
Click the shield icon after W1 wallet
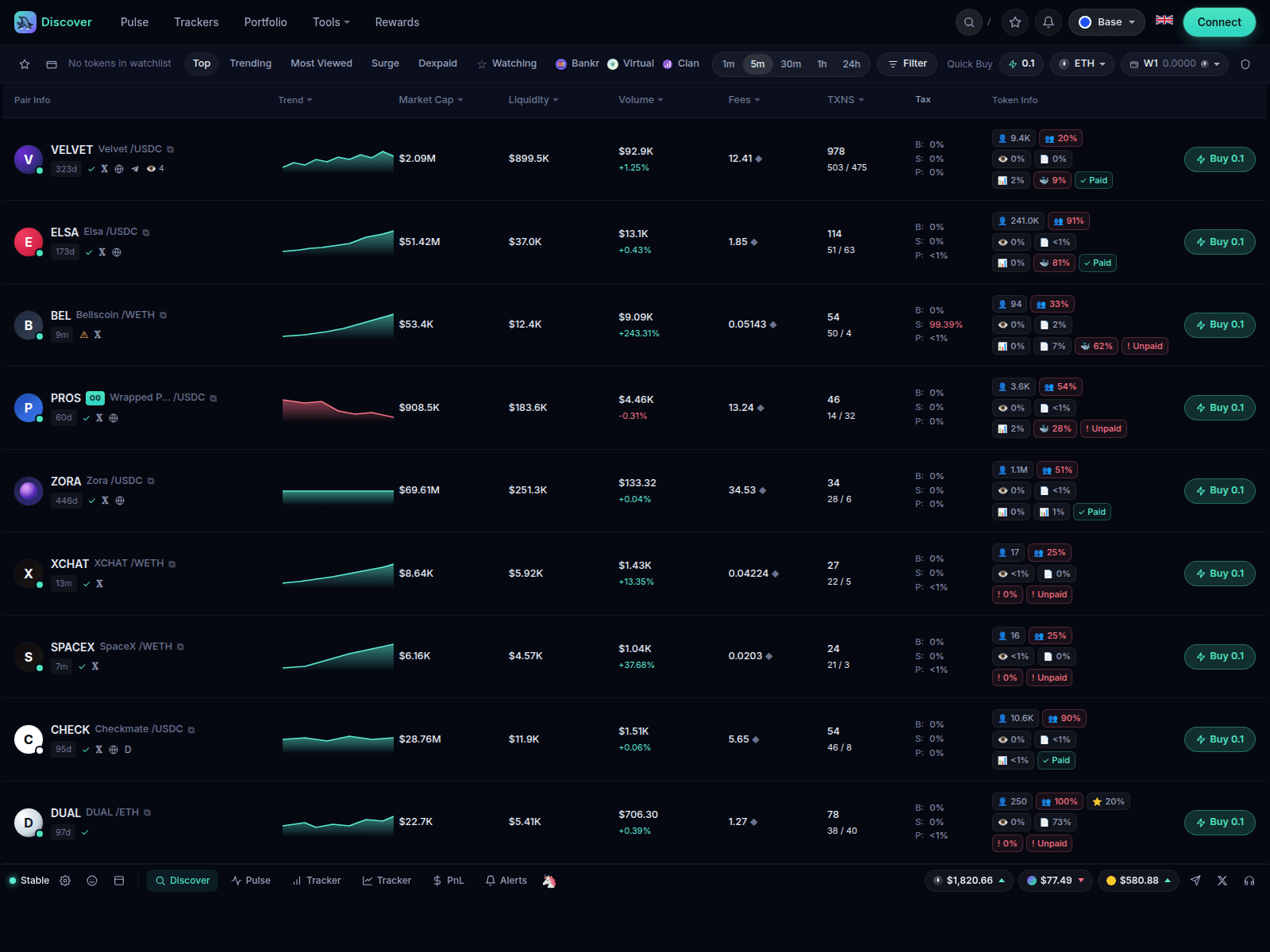point(1245,64)
